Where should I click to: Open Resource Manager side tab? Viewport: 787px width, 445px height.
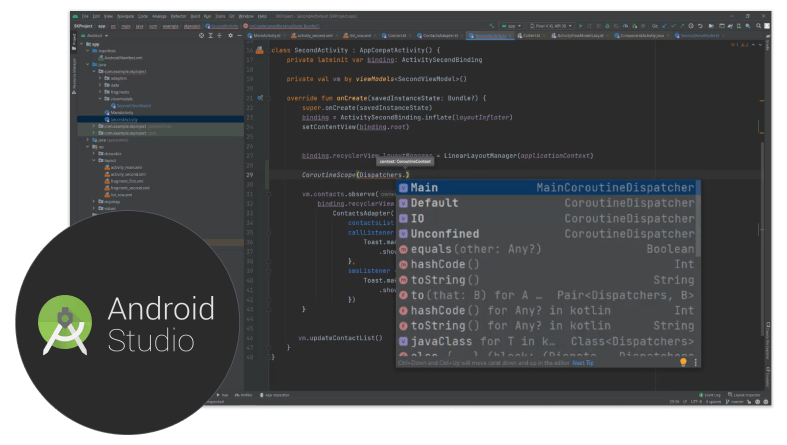point(74,75)
